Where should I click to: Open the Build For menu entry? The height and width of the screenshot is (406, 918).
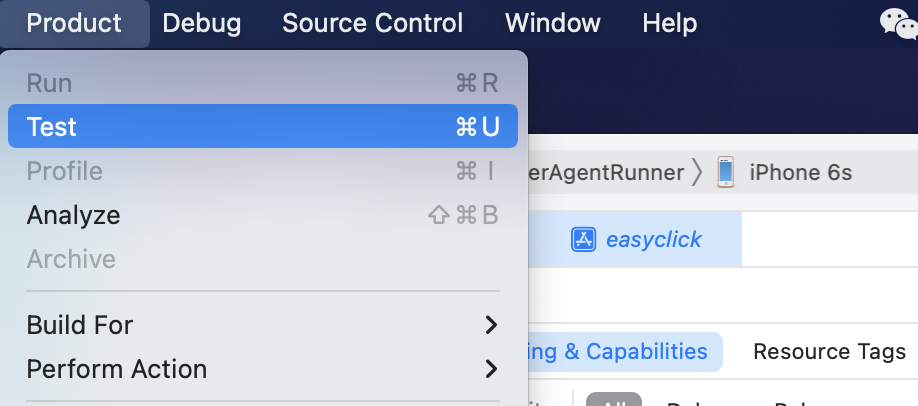[263, 325]
